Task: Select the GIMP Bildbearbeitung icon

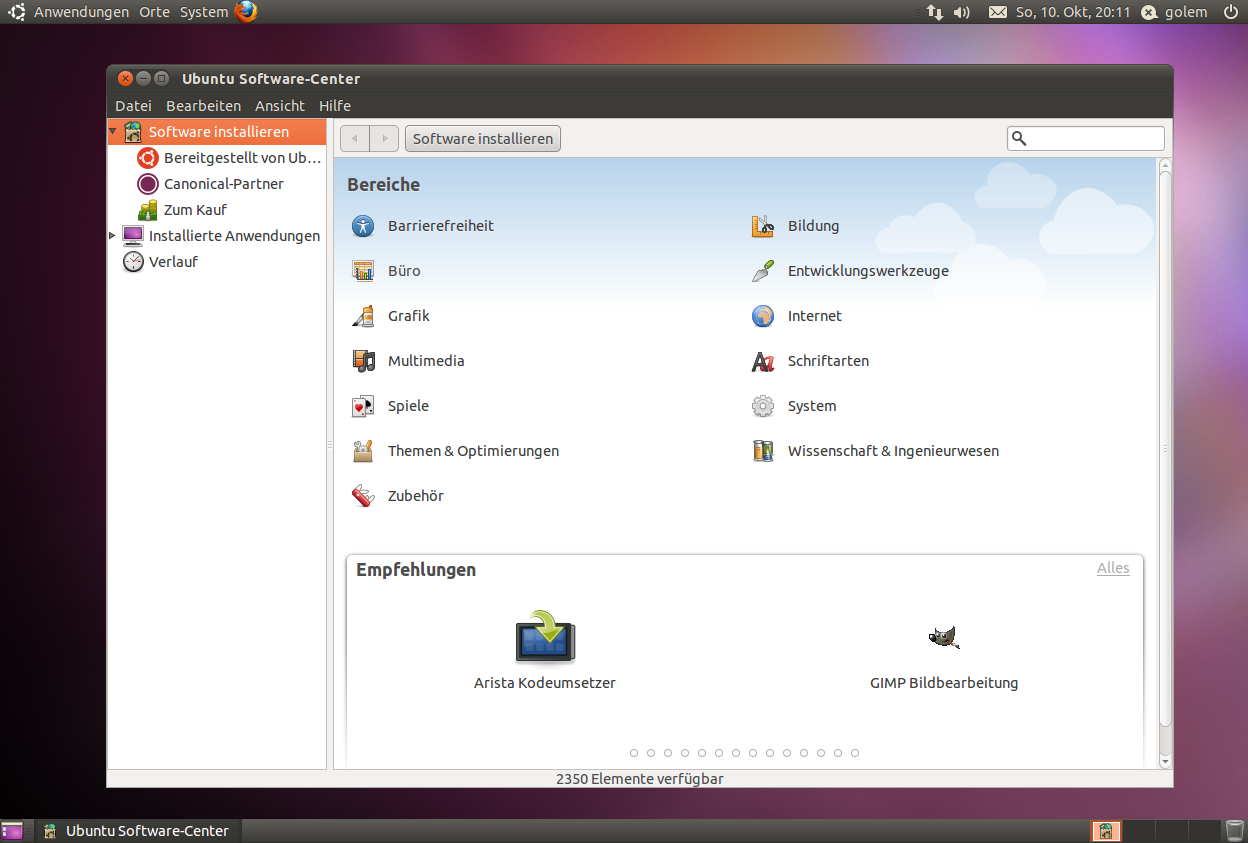Action: (x=944, y=637)
